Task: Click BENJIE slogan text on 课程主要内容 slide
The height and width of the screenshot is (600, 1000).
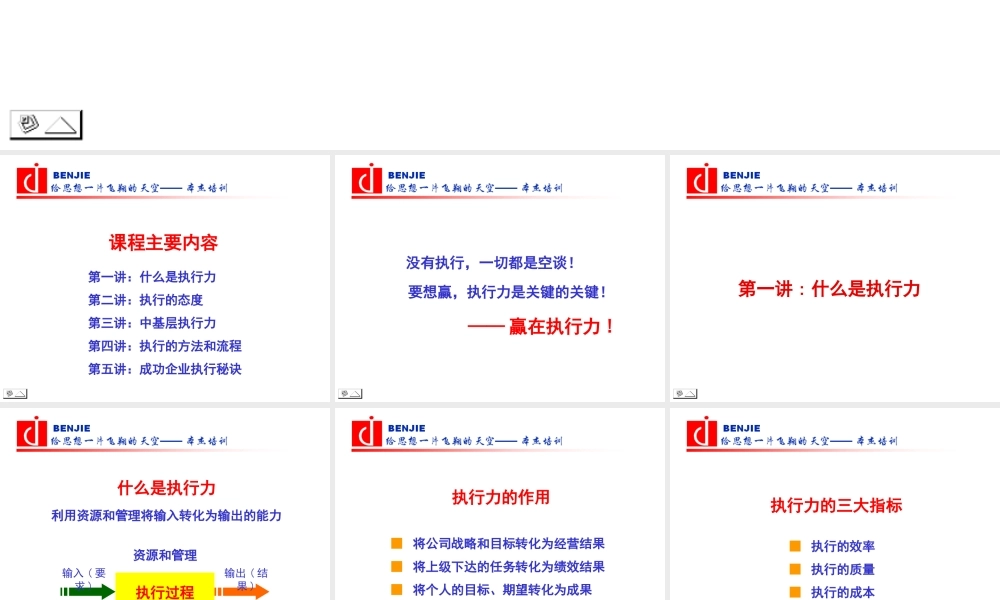Action: 139,187
